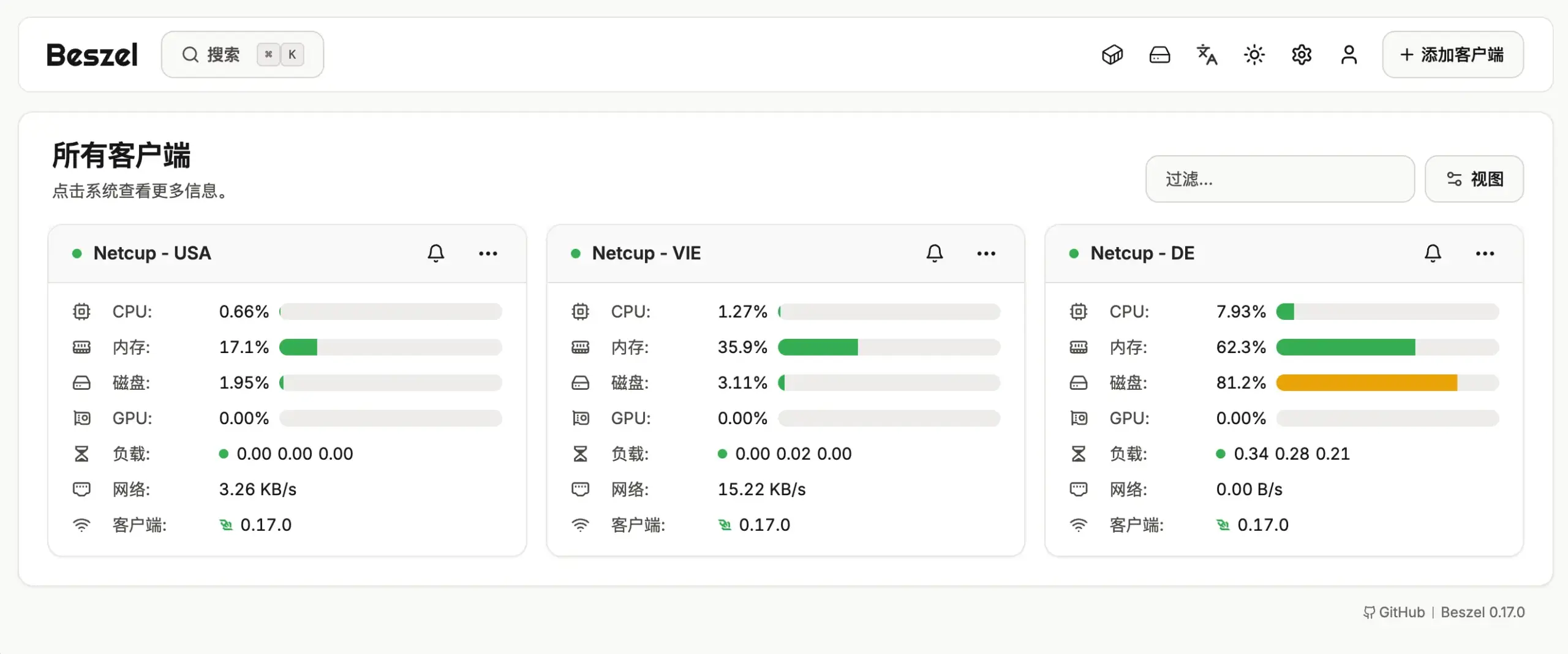Click the hard drive icon in the top bar
1568x654 pixels.
(x=1159, y=55)
